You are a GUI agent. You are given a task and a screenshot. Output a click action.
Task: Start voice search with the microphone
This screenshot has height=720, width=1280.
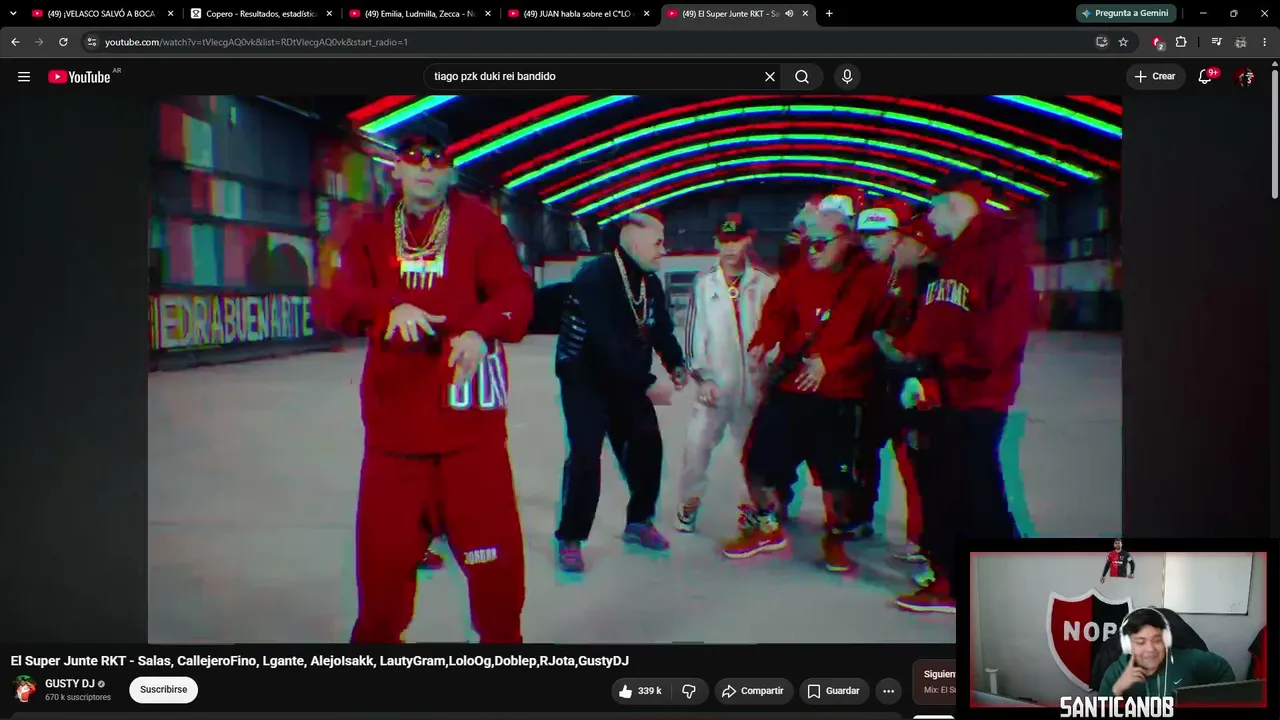(x=847, y=77)
